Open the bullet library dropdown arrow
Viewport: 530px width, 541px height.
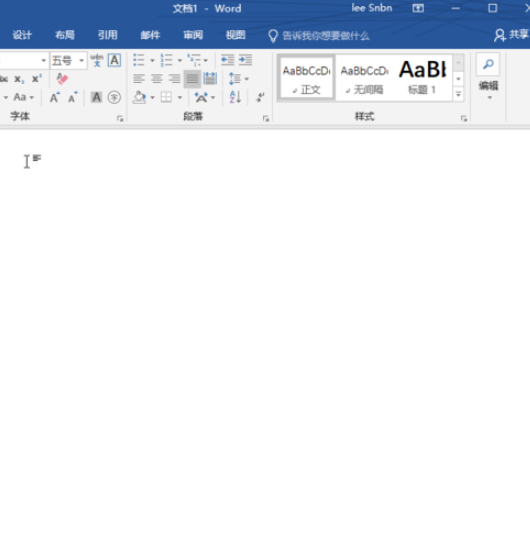[x=152, y=60]
